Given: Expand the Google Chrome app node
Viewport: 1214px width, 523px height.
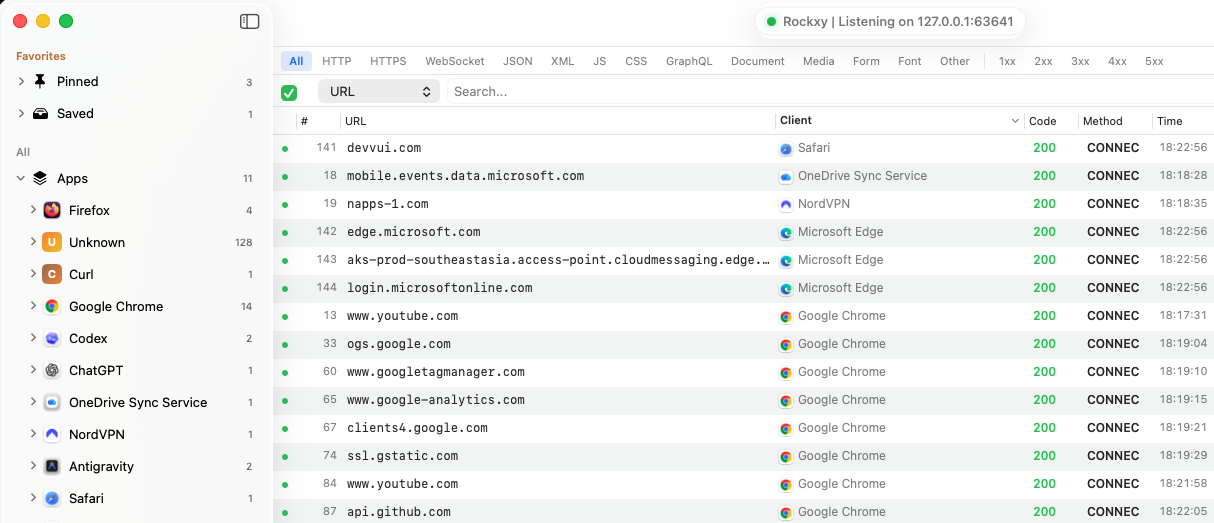Looking at the screenshot, I should (33, 306).
